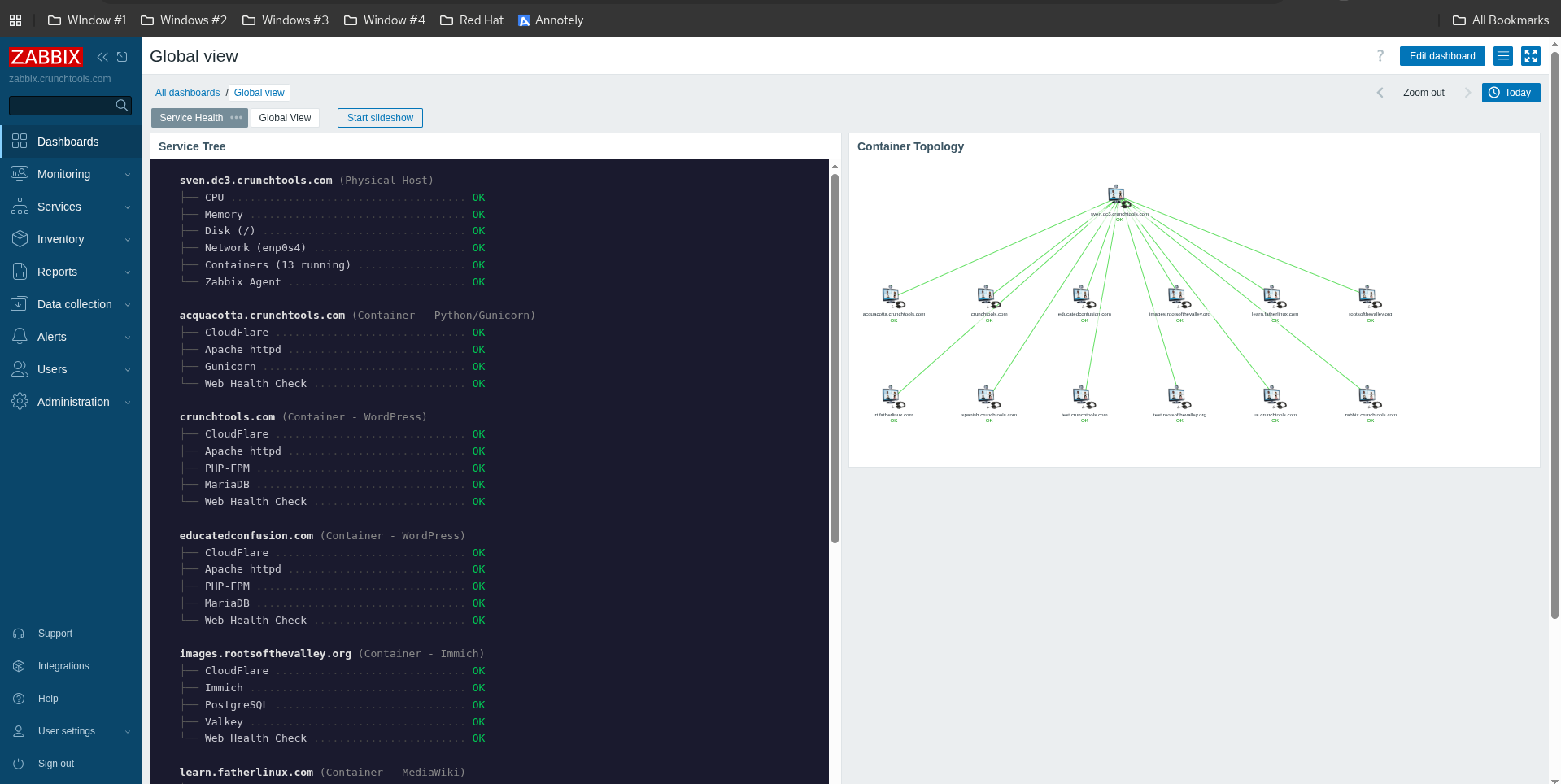Expand the Monitoring submenu chevron
This screenshot has height=784, width=1561.
127,174
